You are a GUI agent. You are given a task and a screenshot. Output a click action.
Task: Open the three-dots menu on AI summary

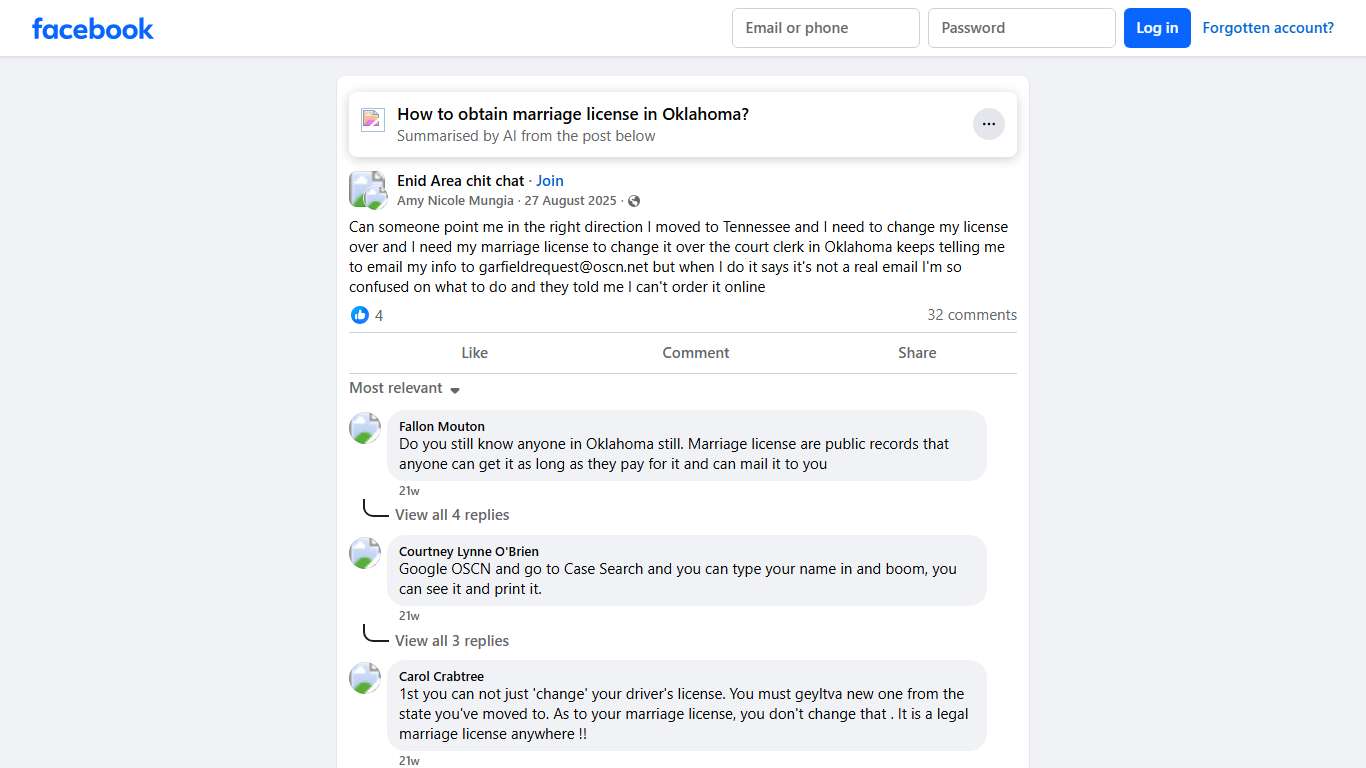coord(988,124)
